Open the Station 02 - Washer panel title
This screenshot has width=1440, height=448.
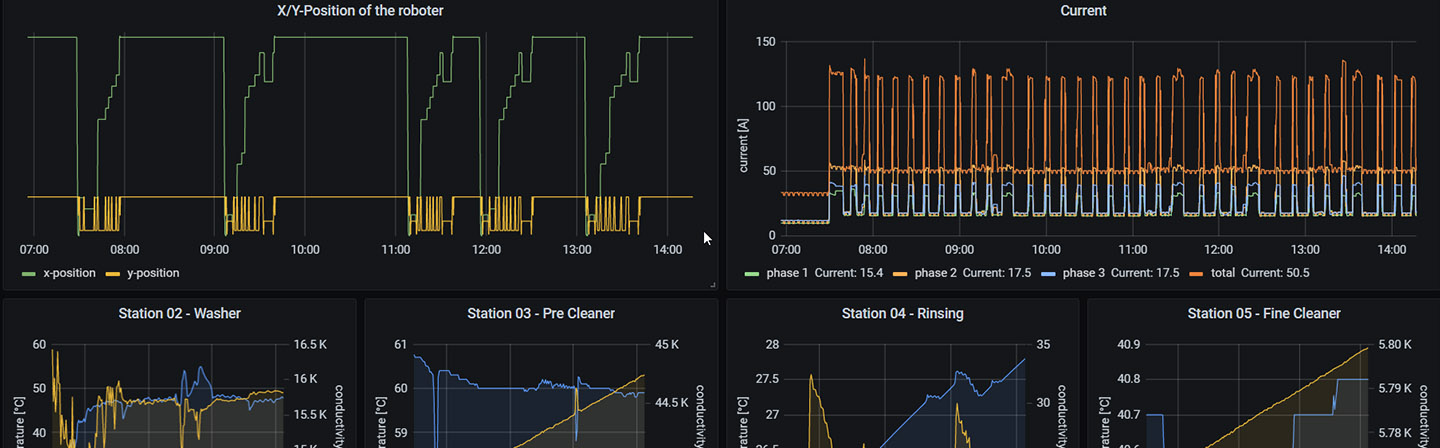tap(179, 313)
